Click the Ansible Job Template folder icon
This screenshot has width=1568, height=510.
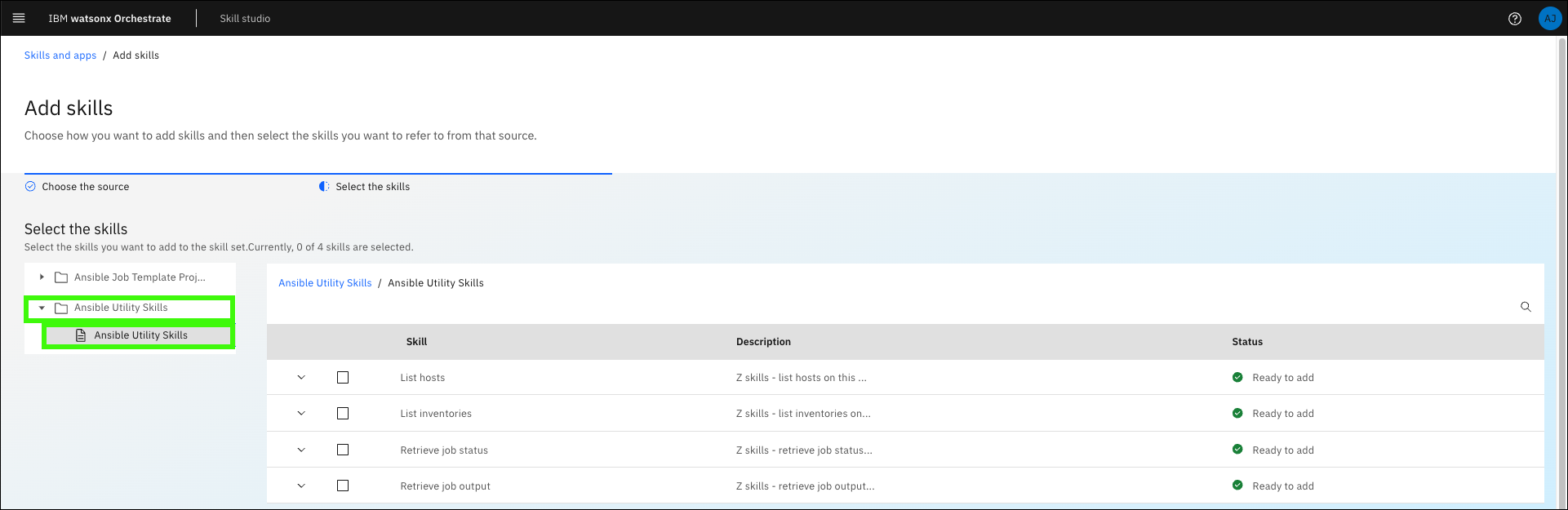click(61, 277)
